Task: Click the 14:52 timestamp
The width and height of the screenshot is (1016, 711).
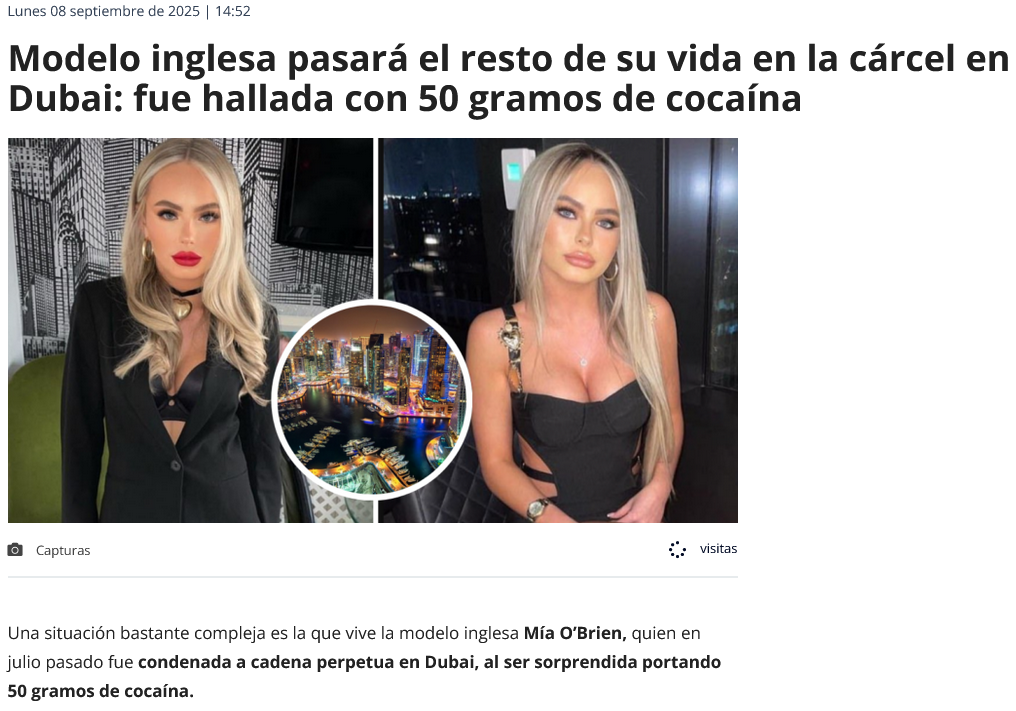Action: 233,11
